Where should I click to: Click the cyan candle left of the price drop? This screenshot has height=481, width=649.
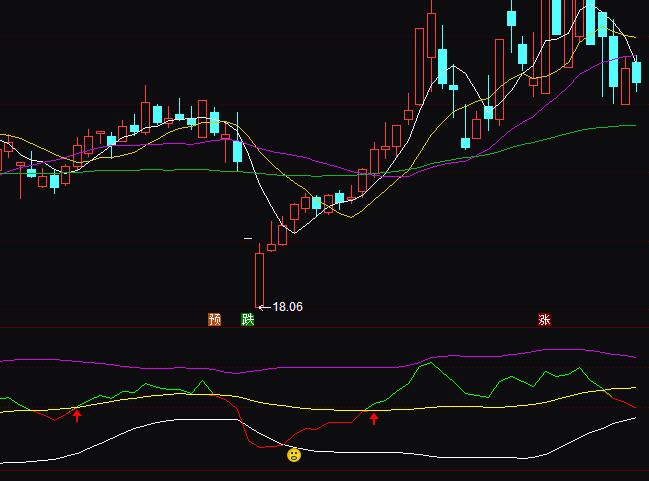coord(237,152)
